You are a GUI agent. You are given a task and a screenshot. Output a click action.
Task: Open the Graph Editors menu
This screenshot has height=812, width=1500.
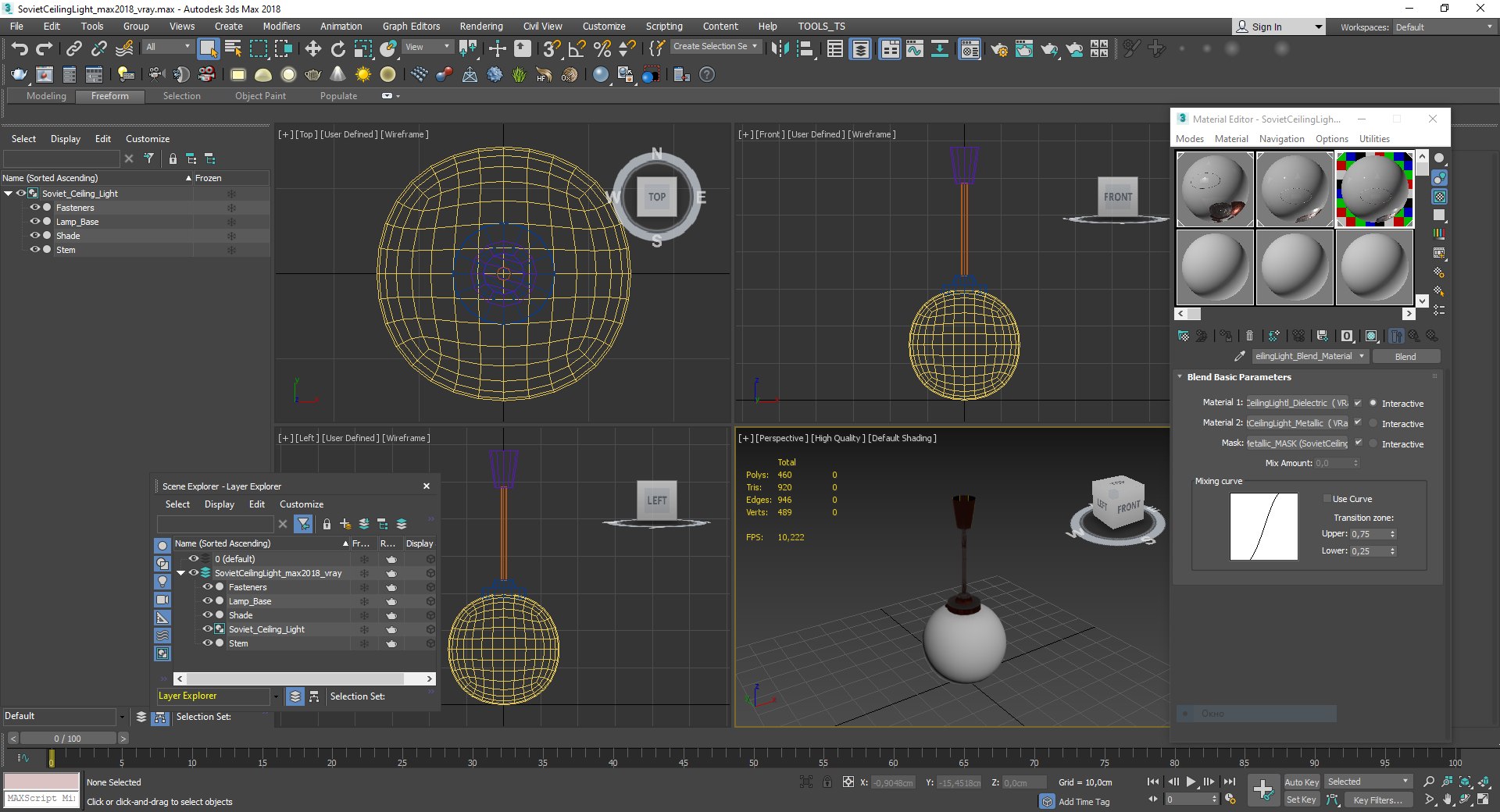[x=411, y=27]
